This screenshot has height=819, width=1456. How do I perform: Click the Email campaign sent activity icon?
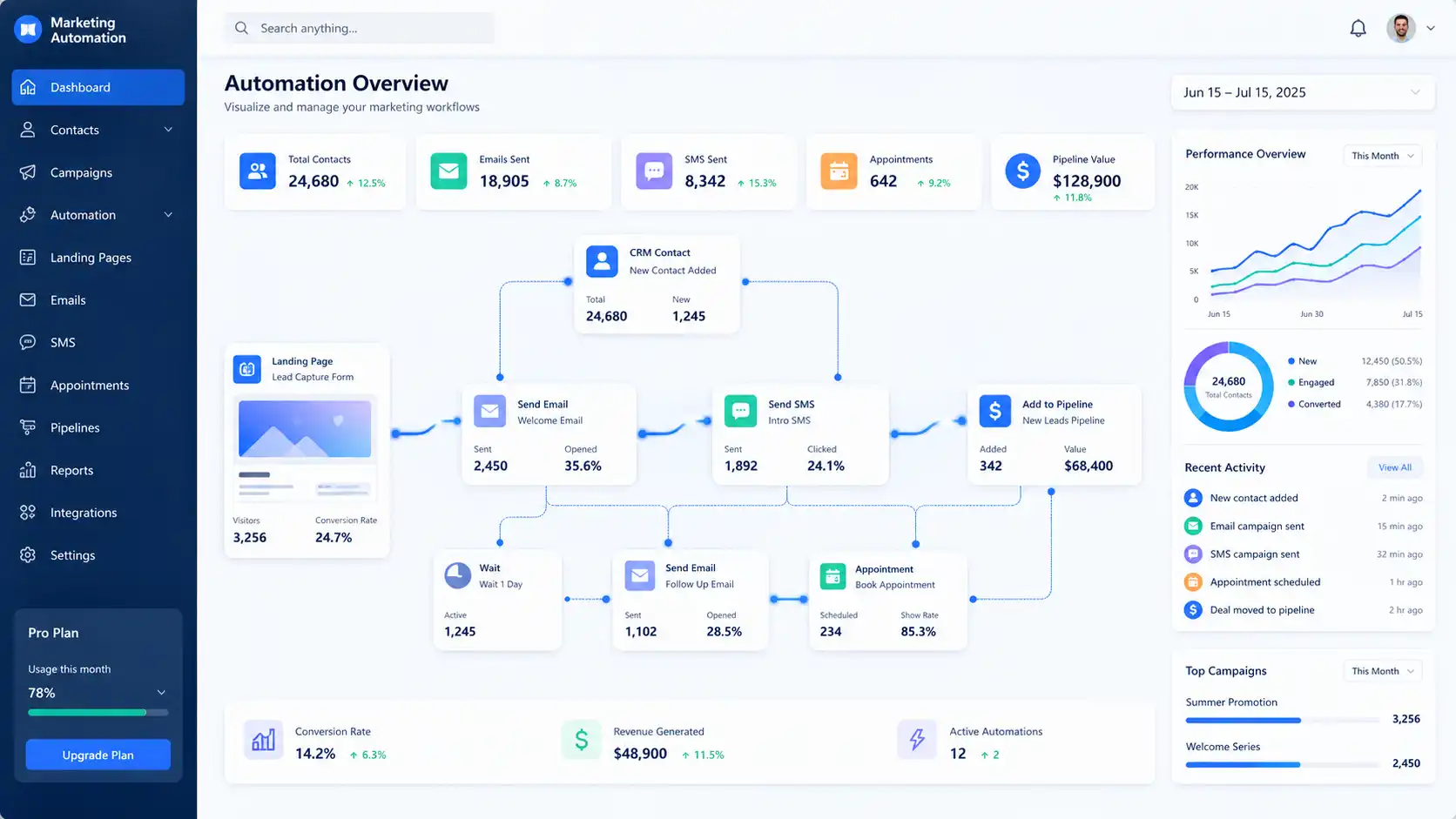click(x=1193, y=526)
